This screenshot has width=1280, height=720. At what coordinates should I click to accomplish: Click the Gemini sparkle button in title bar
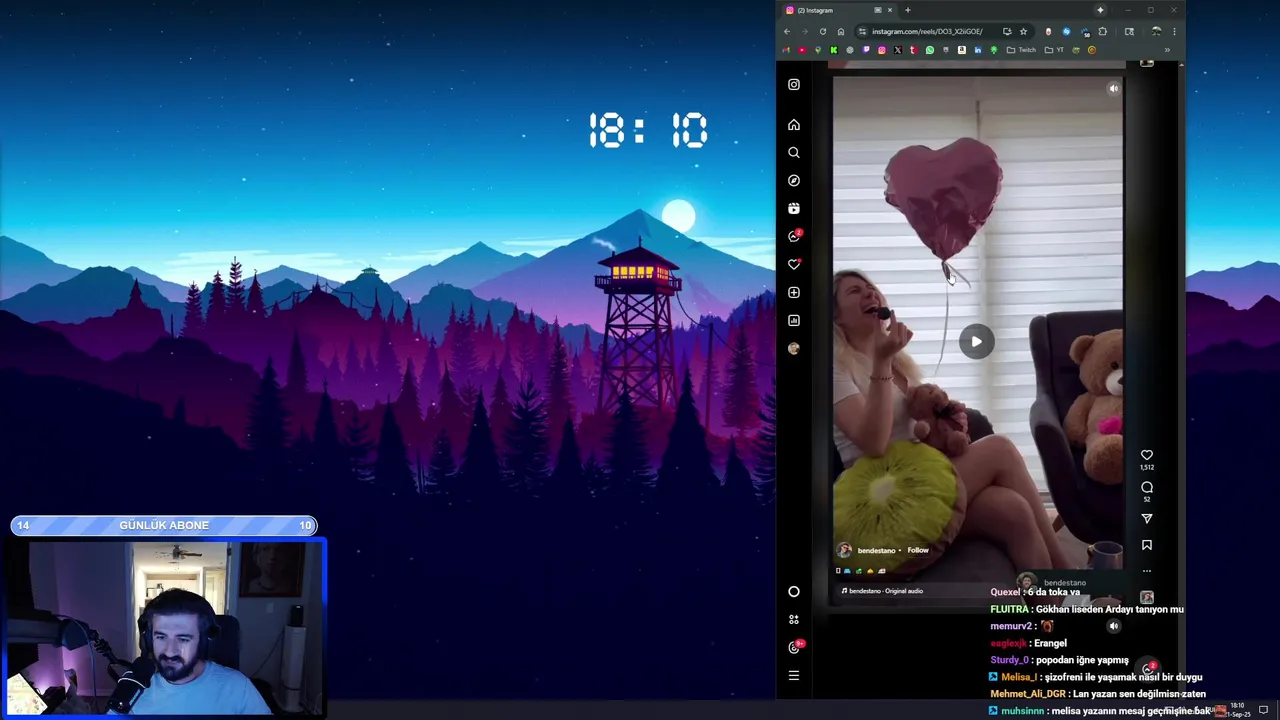[1100, 10]
